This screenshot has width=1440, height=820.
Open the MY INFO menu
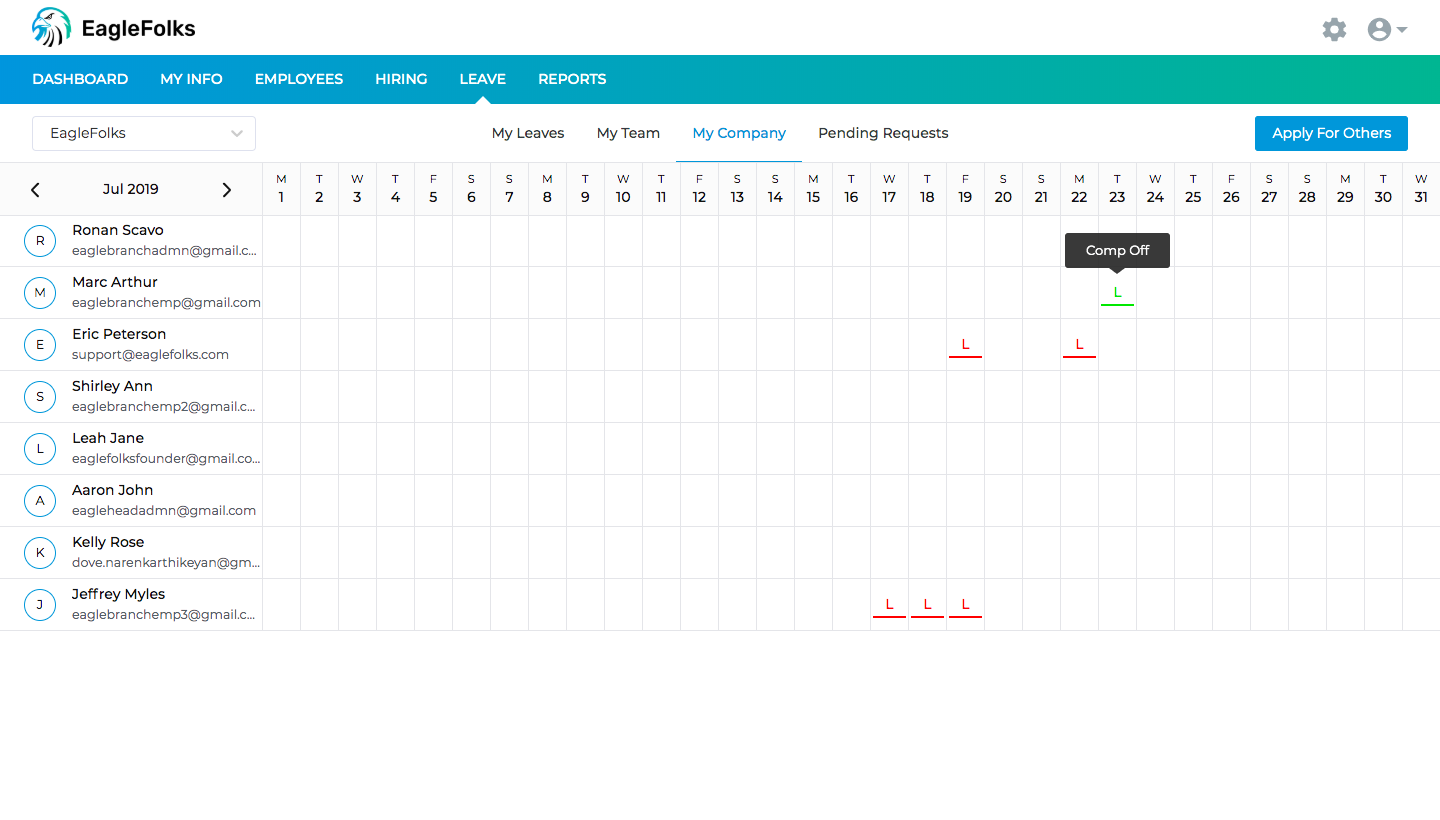pyautogui.click(x=191, y=79)
